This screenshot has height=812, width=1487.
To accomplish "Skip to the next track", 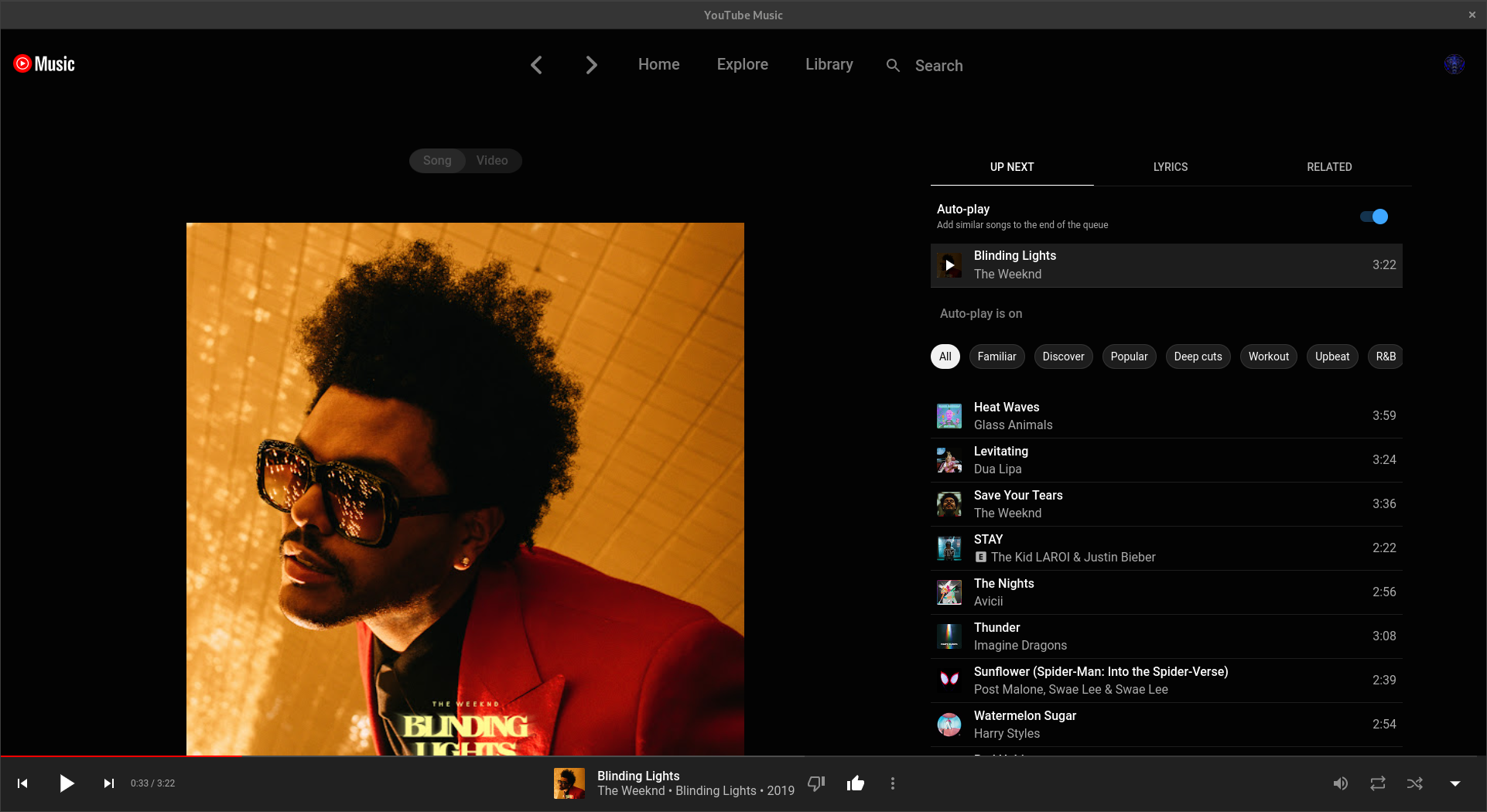I will click(108, 783).
